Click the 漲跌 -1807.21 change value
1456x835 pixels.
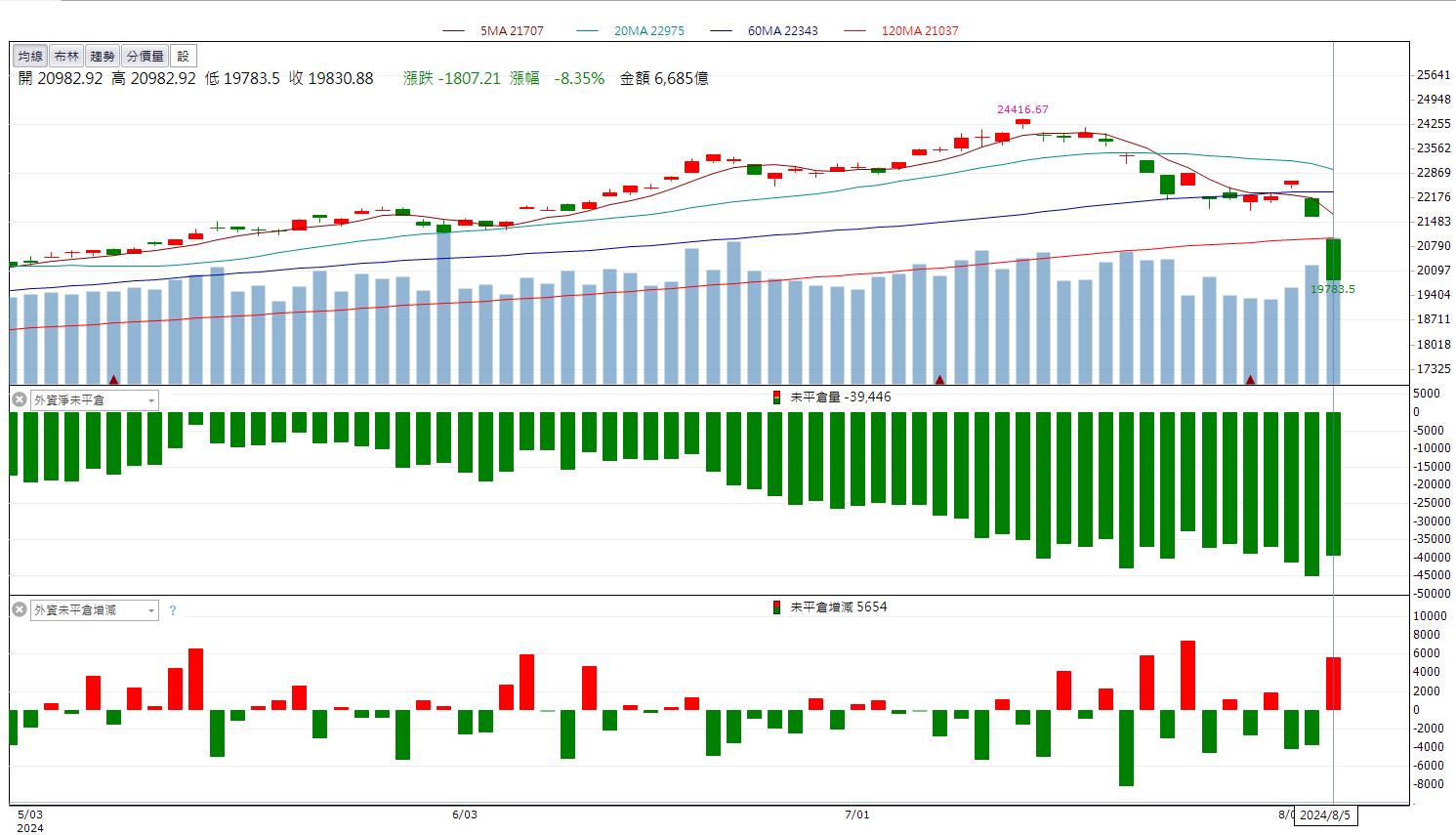(452, 78)
